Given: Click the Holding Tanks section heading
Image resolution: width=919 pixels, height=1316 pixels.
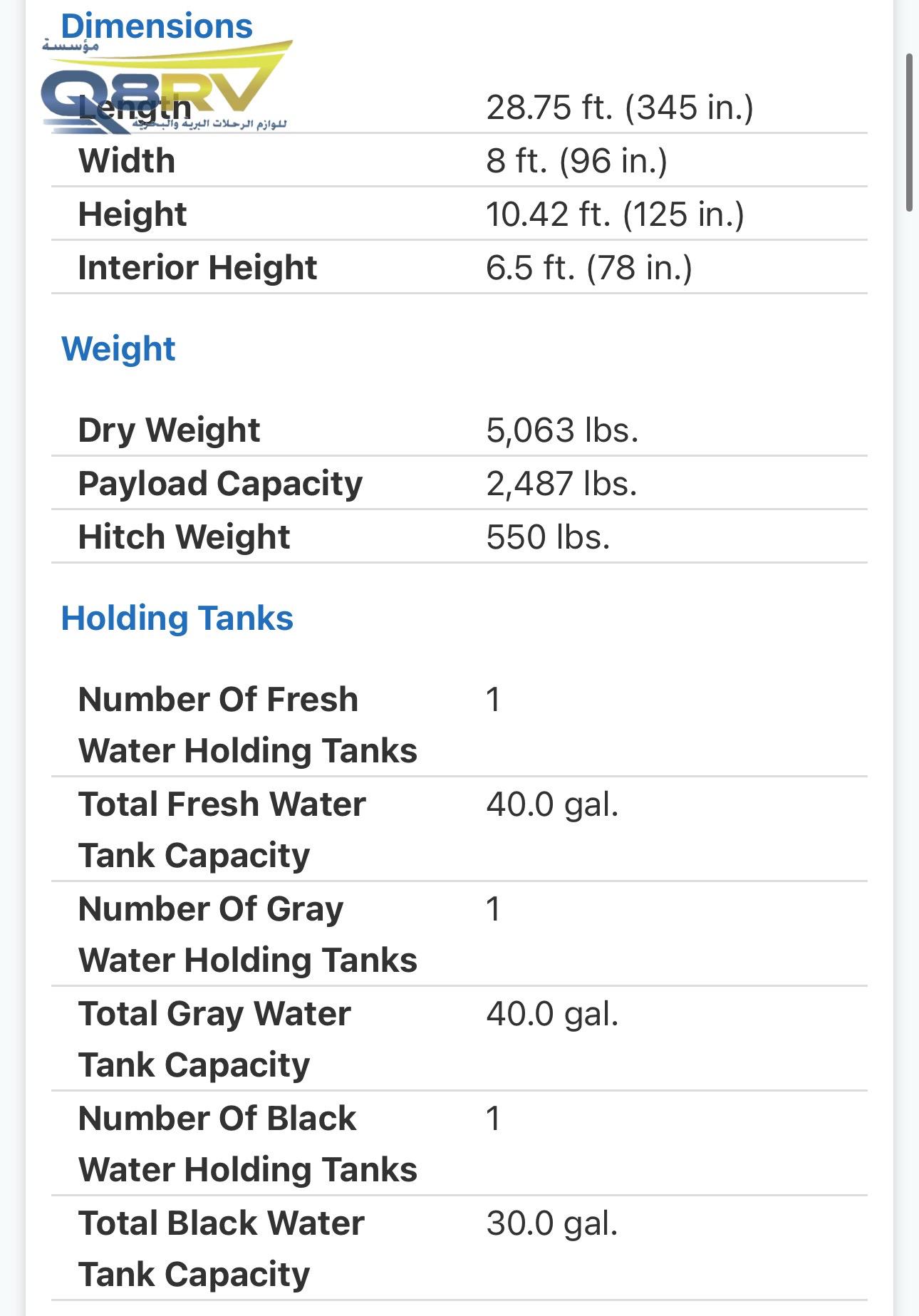Looking at the screenshot, I should [x=177, y=618].
